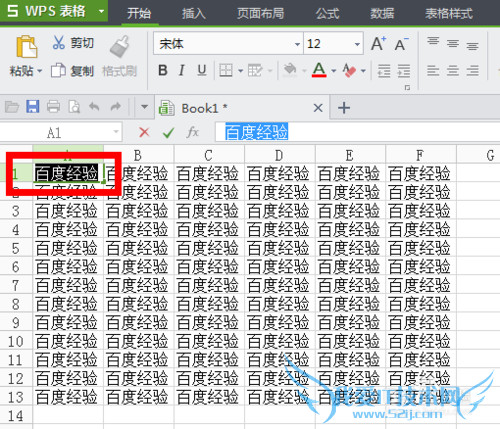Image resolution: width=500 pixels, height=429 pixels.
Task: Click cell B10 containing 百度经验
Action: 138,341
